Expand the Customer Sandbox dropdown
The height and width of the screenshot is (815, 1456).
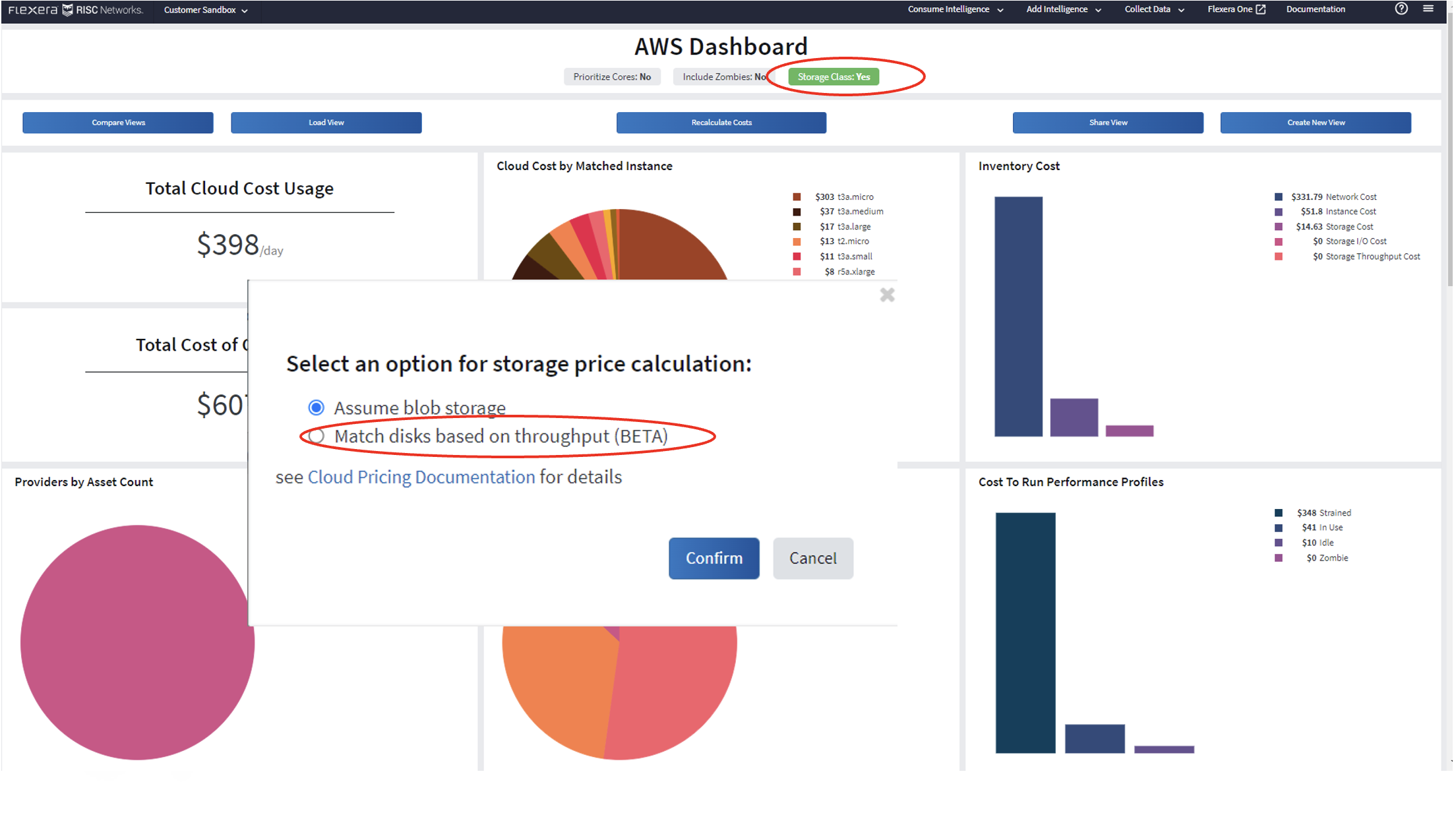pos(205,10)
